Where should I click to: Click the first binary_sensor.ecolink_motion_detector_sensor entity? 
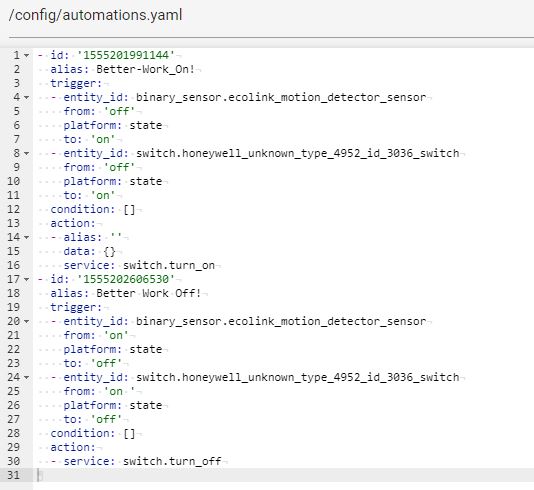tap(281, 97)
